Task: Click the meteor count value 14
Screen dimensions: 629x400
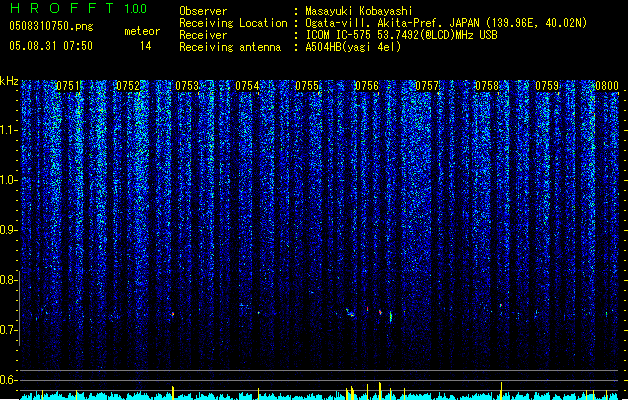Action: (146, 46)
